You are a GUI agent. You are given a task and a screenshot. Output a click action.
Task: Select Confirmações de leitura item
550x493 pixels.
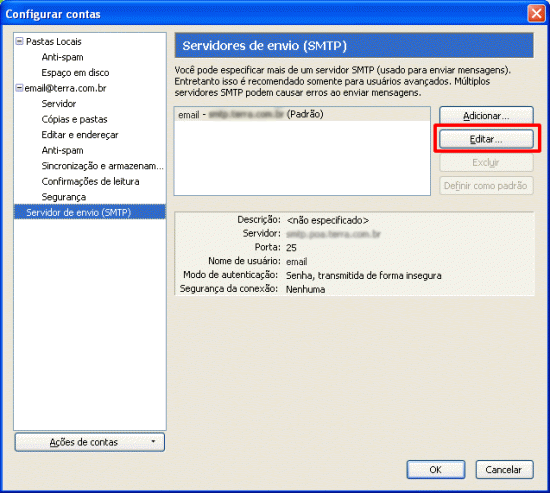[90, 181]
